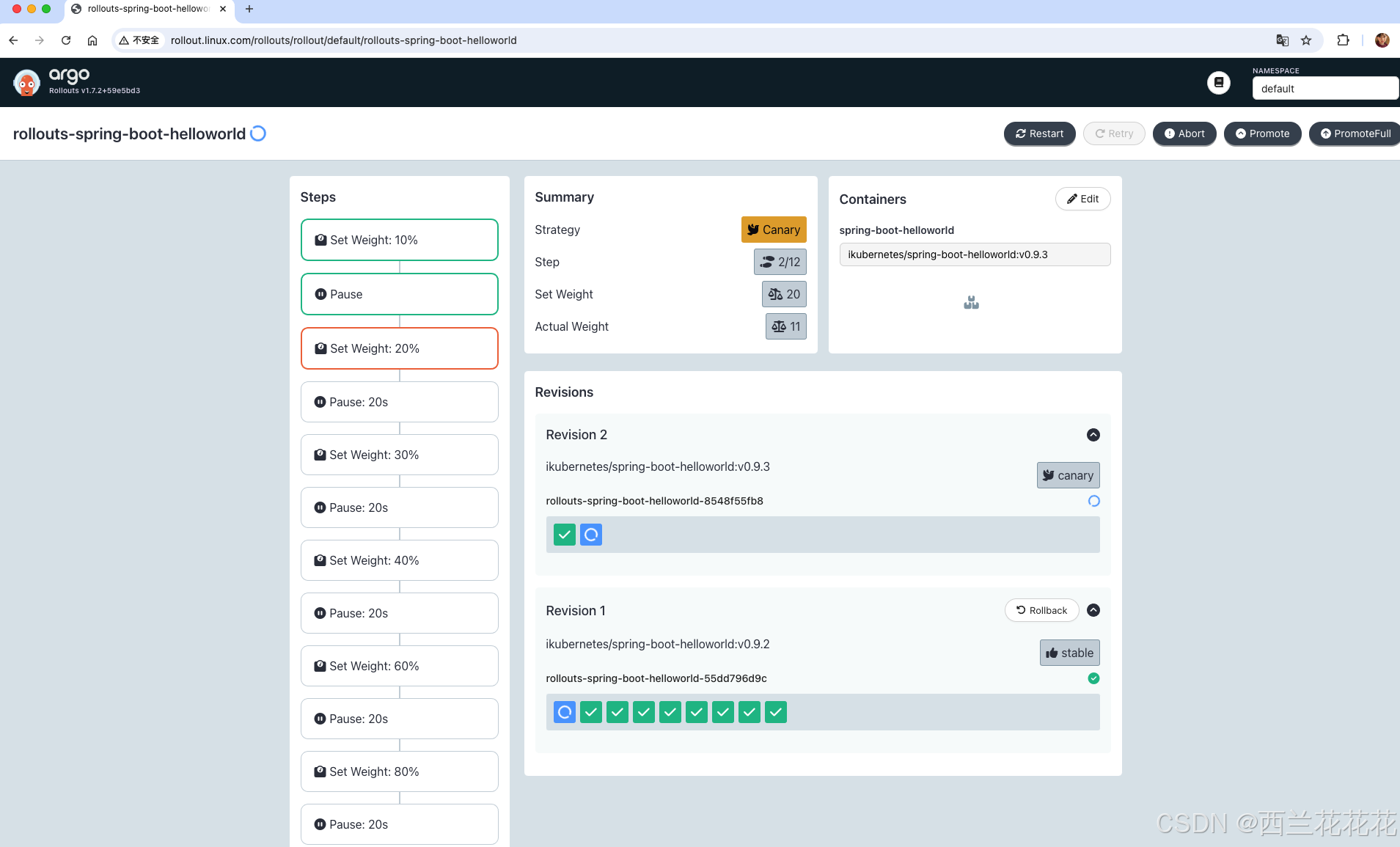The image size is (1400, 847).
Task: Click the address bar URL
Action: (x=343, y=40)
